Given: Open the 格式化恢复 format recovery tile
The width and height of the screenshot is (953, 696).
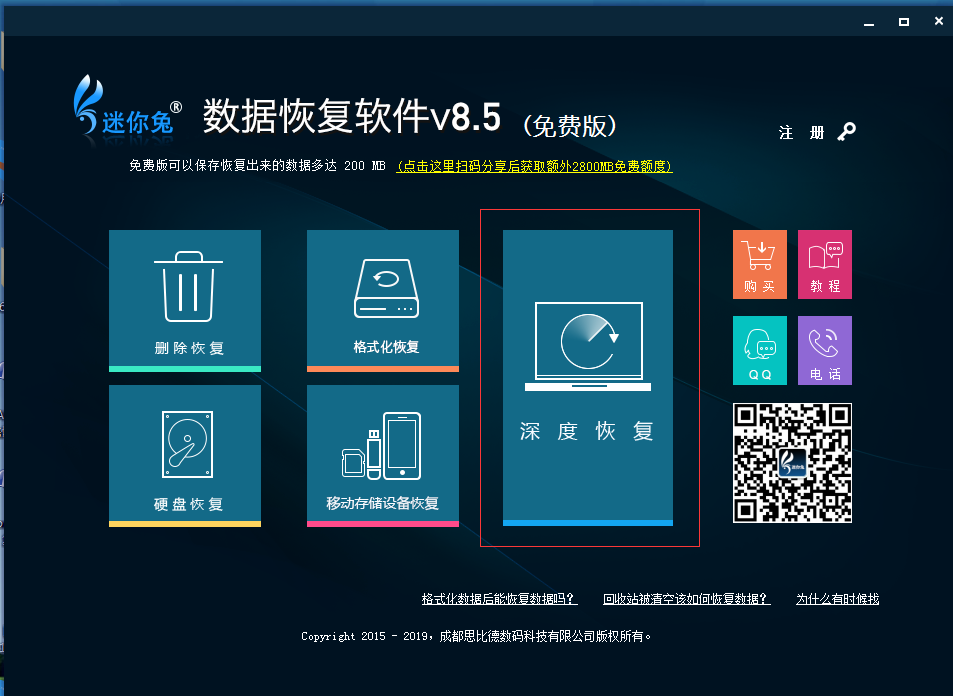Looking at the screenshot, I should 383,300.
